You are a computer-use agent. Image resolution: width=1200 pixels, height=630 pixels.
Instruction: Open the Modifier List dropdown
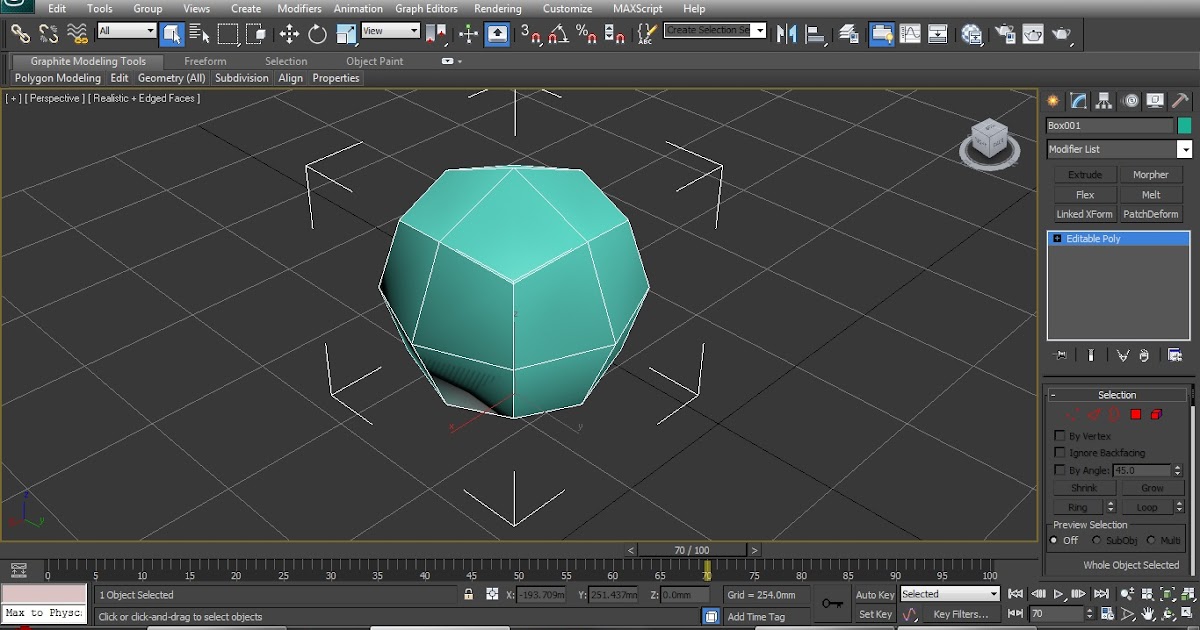(1184, 149)
